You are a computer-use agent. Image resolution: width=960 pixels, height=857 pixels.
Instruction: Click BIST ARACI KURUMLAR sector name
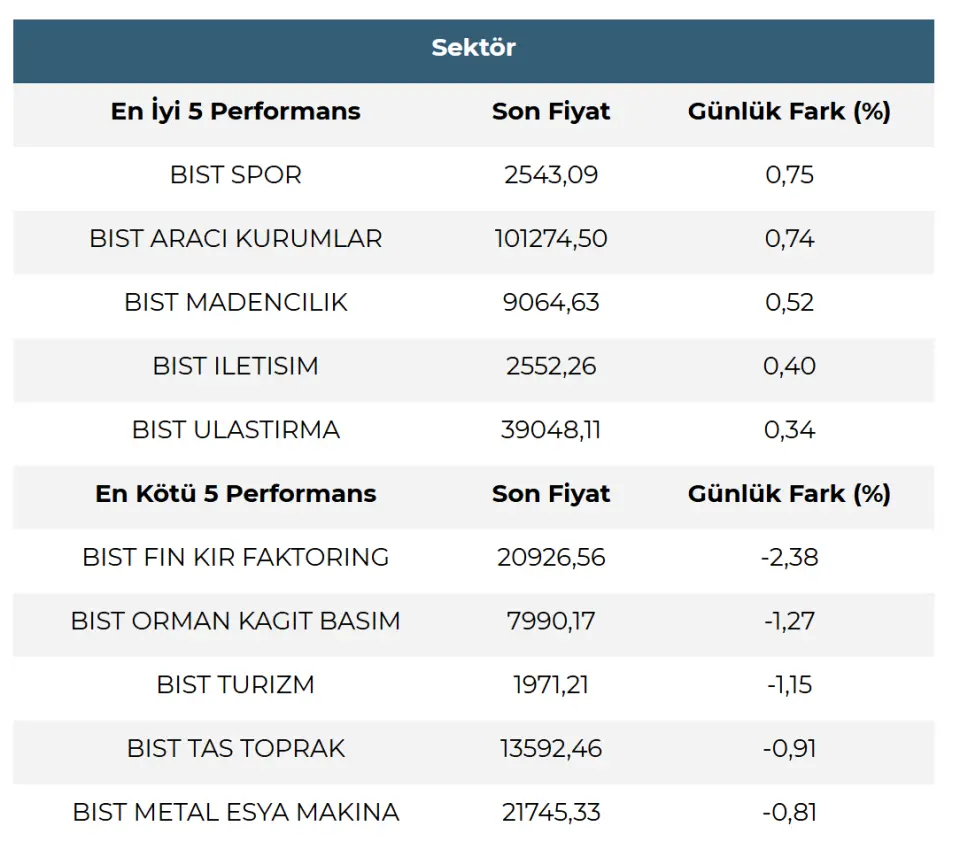pos(236,239)
